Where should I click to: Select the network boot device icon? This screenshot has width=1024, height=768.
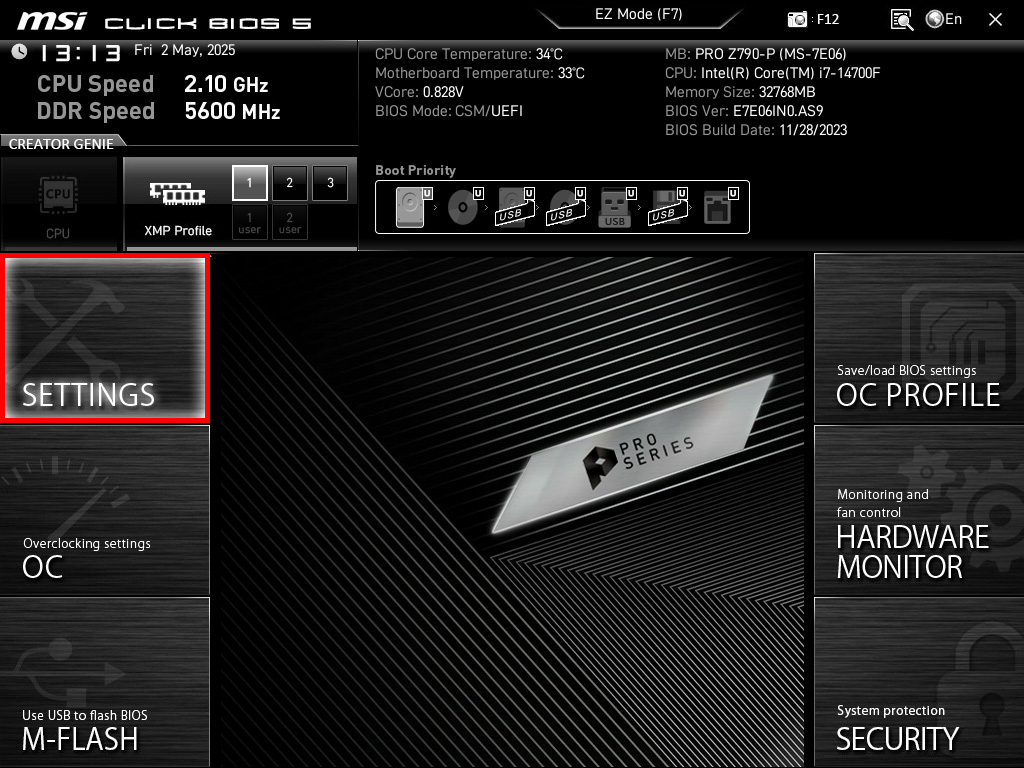point(720,206)
